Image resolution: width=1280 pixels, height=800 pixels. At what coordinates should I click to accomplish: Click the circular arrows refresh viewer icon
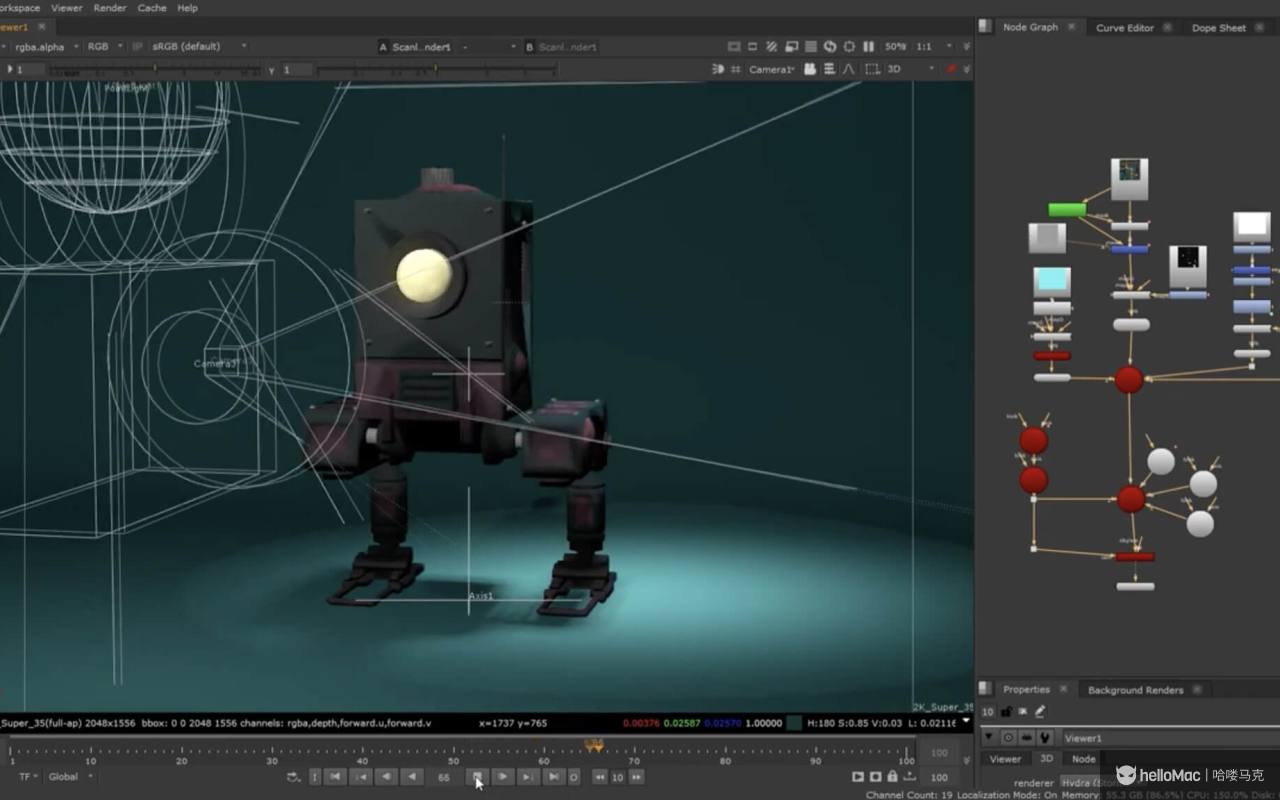point(829,46)
